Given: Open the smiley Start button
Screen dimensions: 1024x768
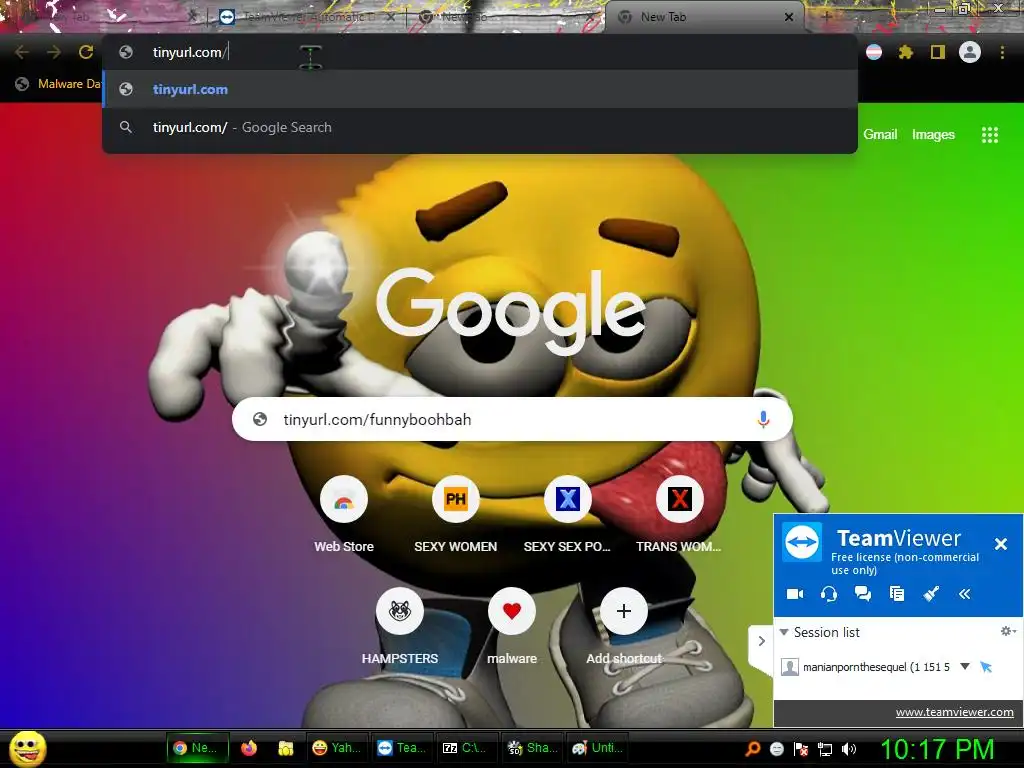Looking at the screenshot, I should 27,748.
